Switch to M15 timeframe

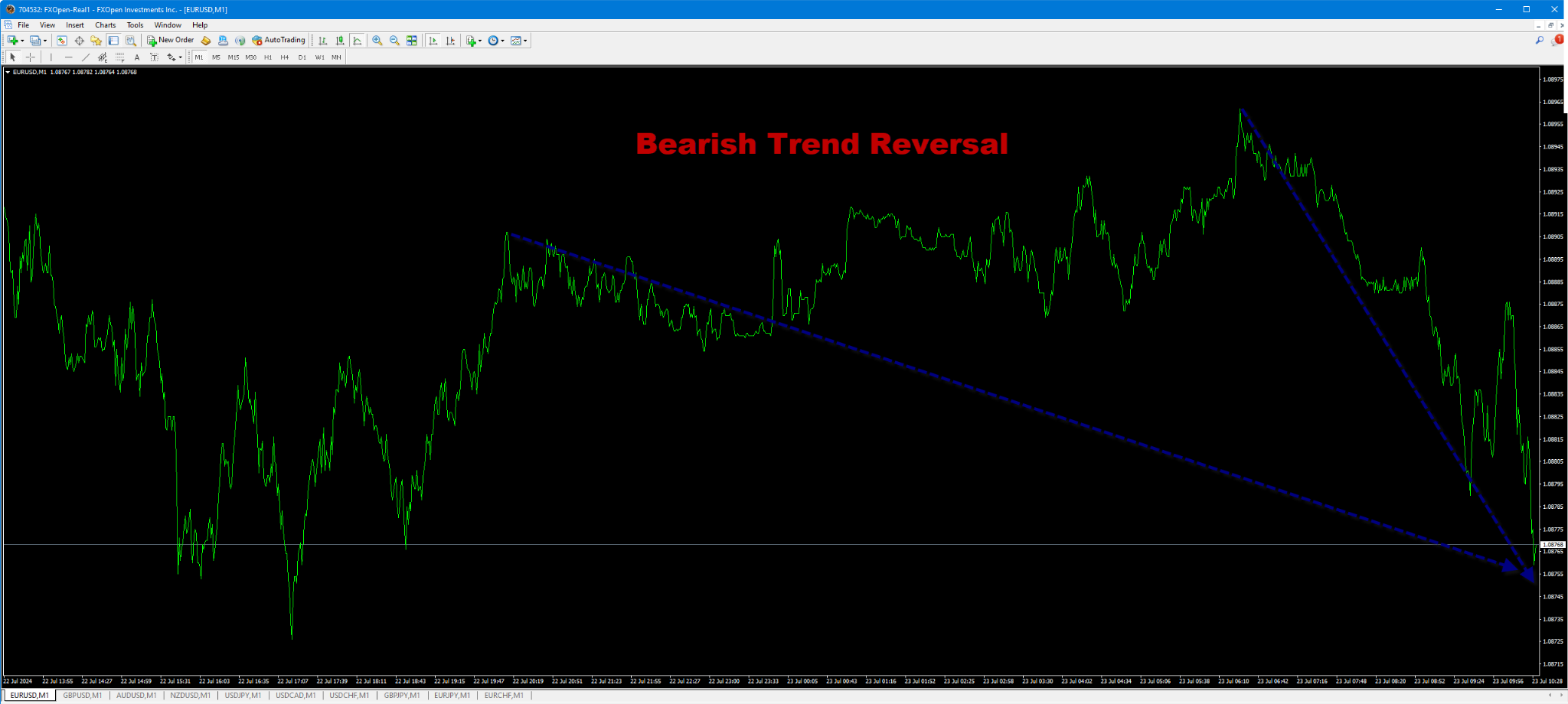tap(234, 57)
